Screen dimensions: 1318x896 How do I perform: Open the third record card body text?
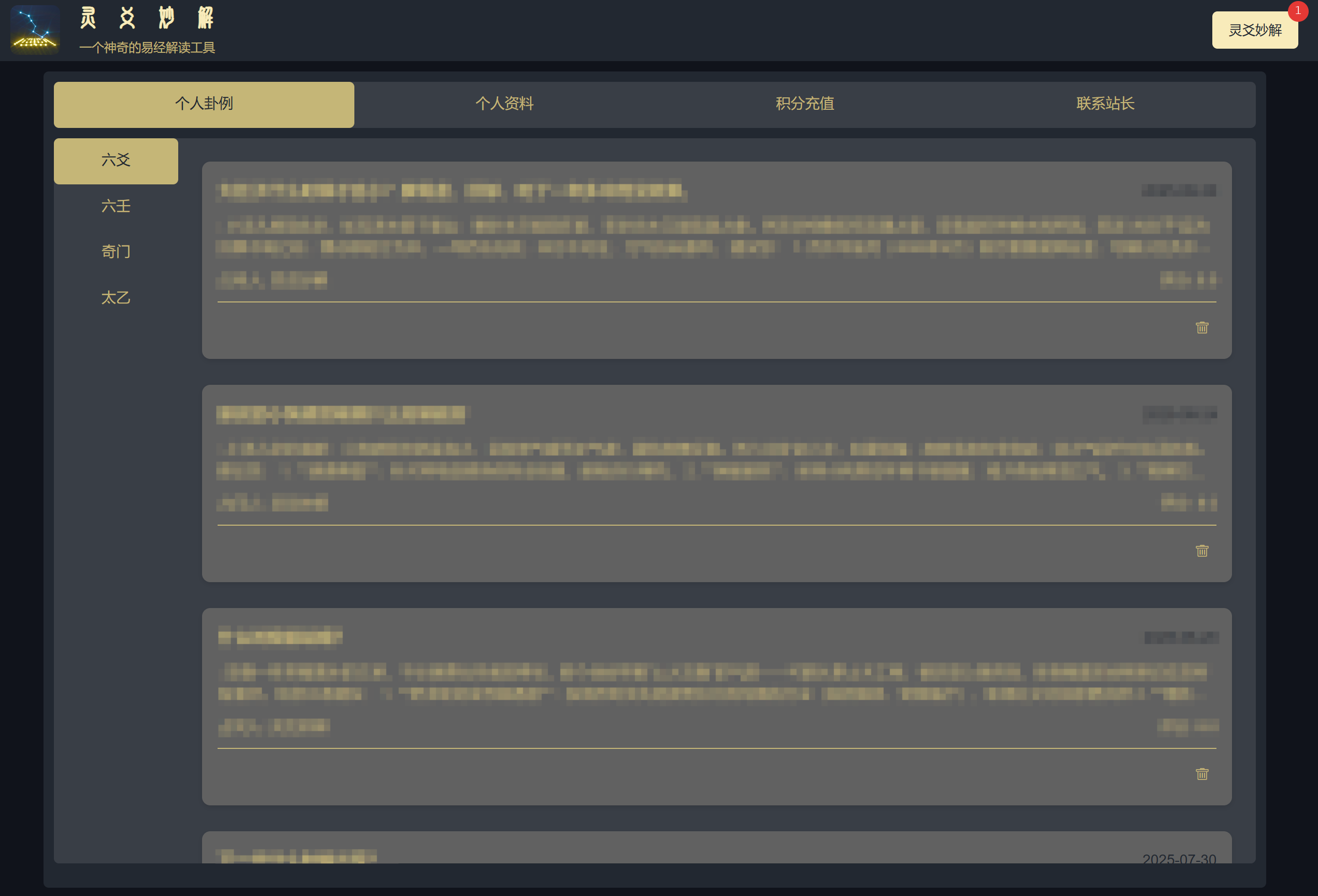pyautogui.click(x=712, y=682)
